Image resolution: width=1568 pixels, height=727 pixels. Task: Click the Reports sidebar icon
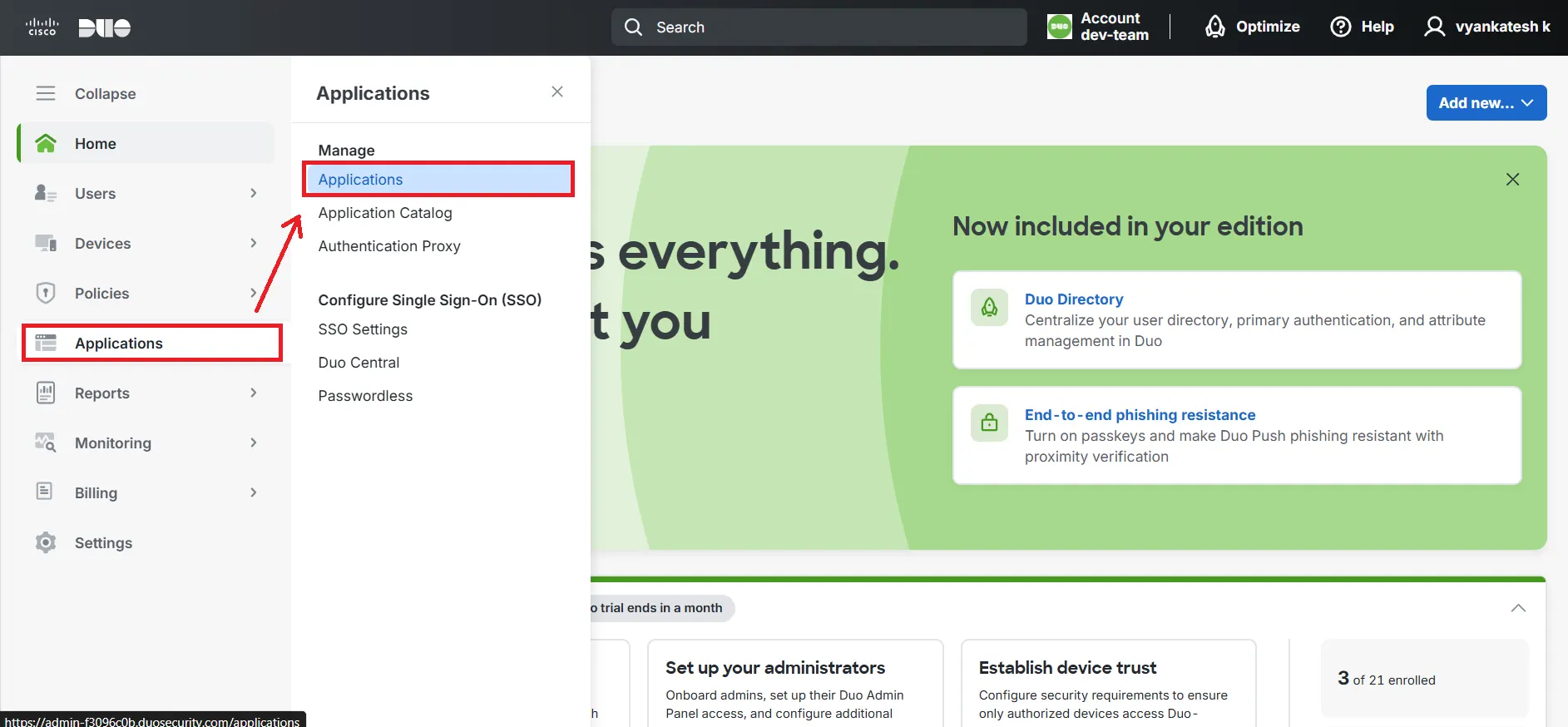(x=46, y=393)
